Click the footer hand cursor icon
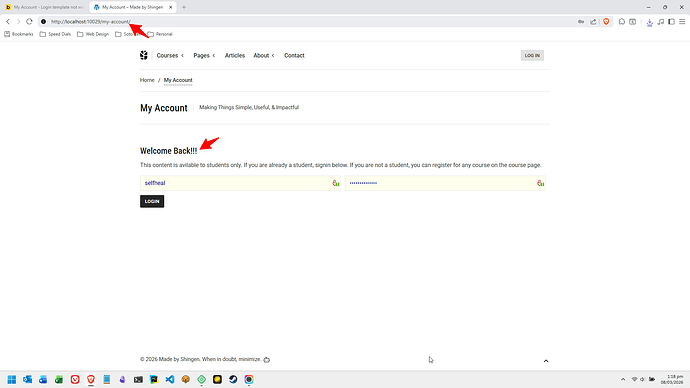The image size is (690, 388). pyautogui.click(x=267, y=359)
